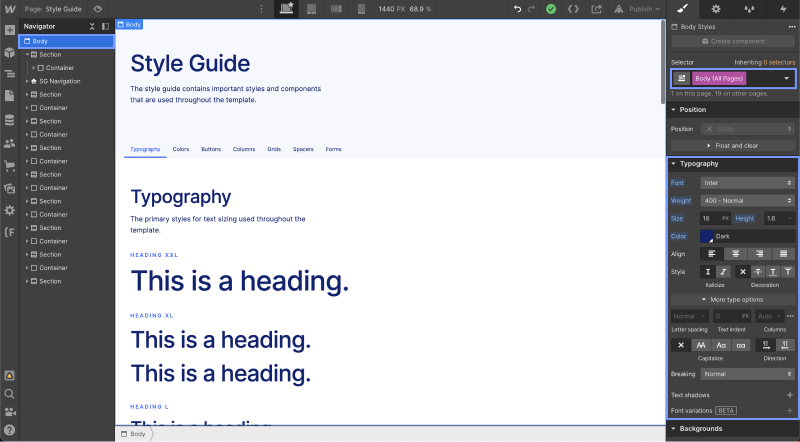
Task: Open the Finsweet {F} extension
Action: pyautogui.click(x=10, y=232)
